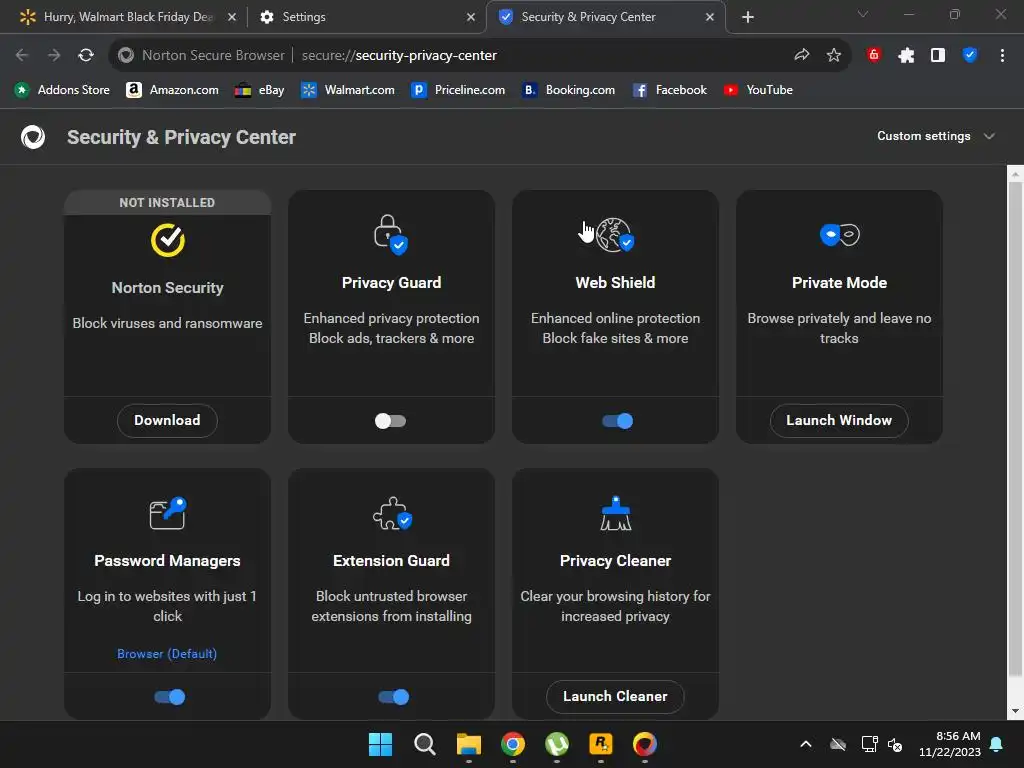Click the Privacy Guard padlock icon

(391, 234)
